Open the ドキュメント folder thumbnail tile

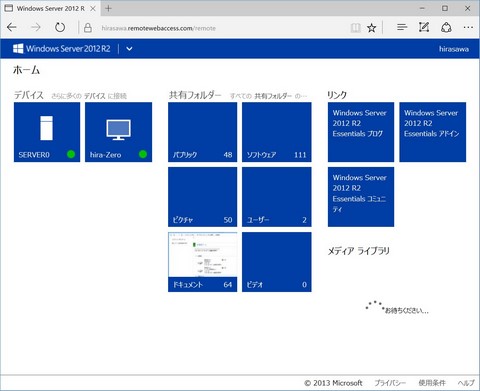[203, 262]
